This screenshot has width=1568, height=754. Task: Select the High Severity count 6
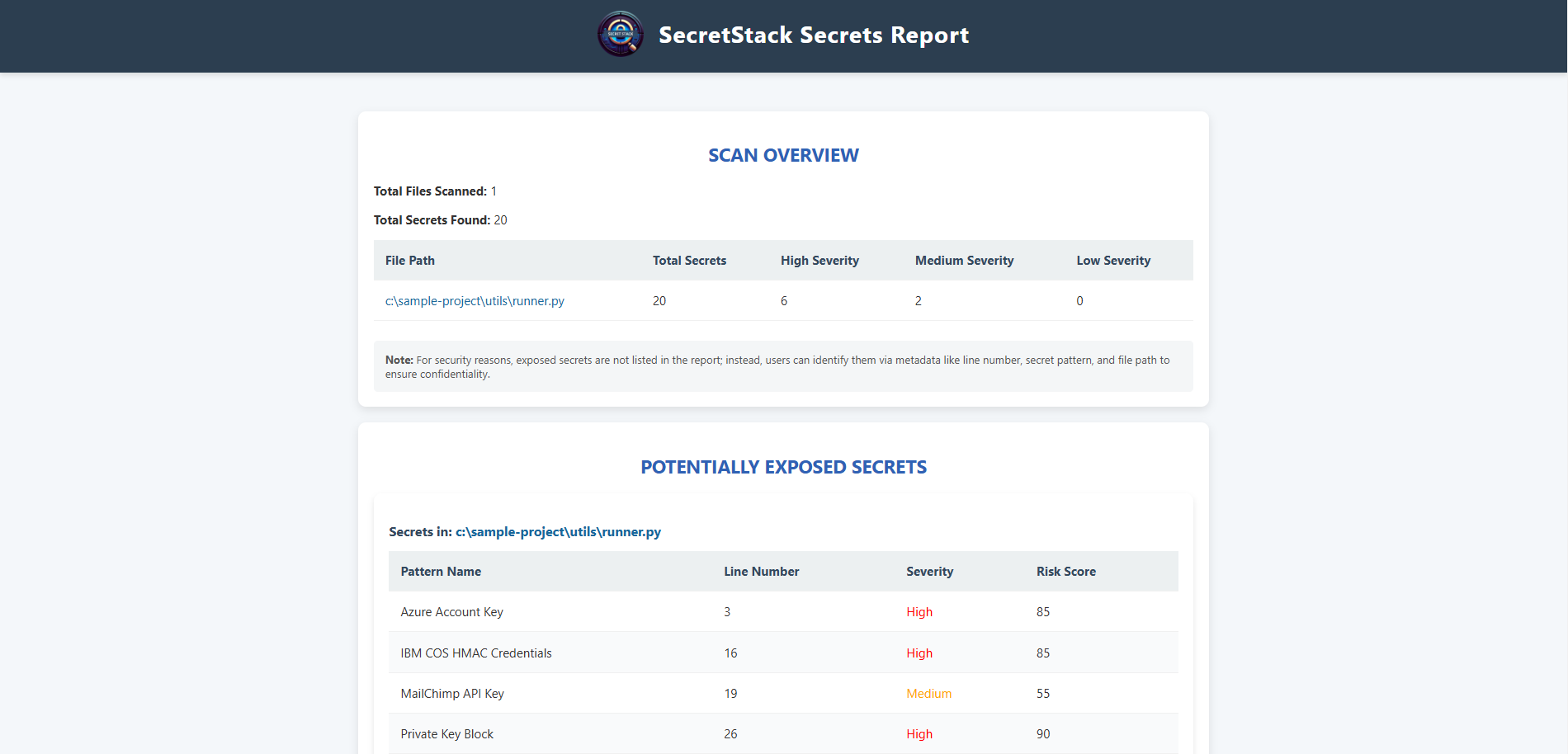(784, 301)
